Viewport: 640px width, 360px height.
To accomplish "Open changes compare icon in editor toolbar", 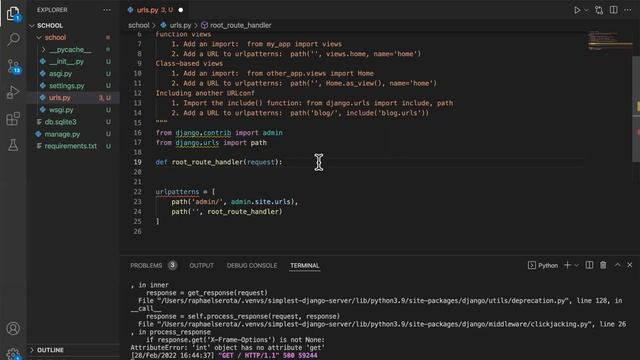I will (x=599, y=10).
